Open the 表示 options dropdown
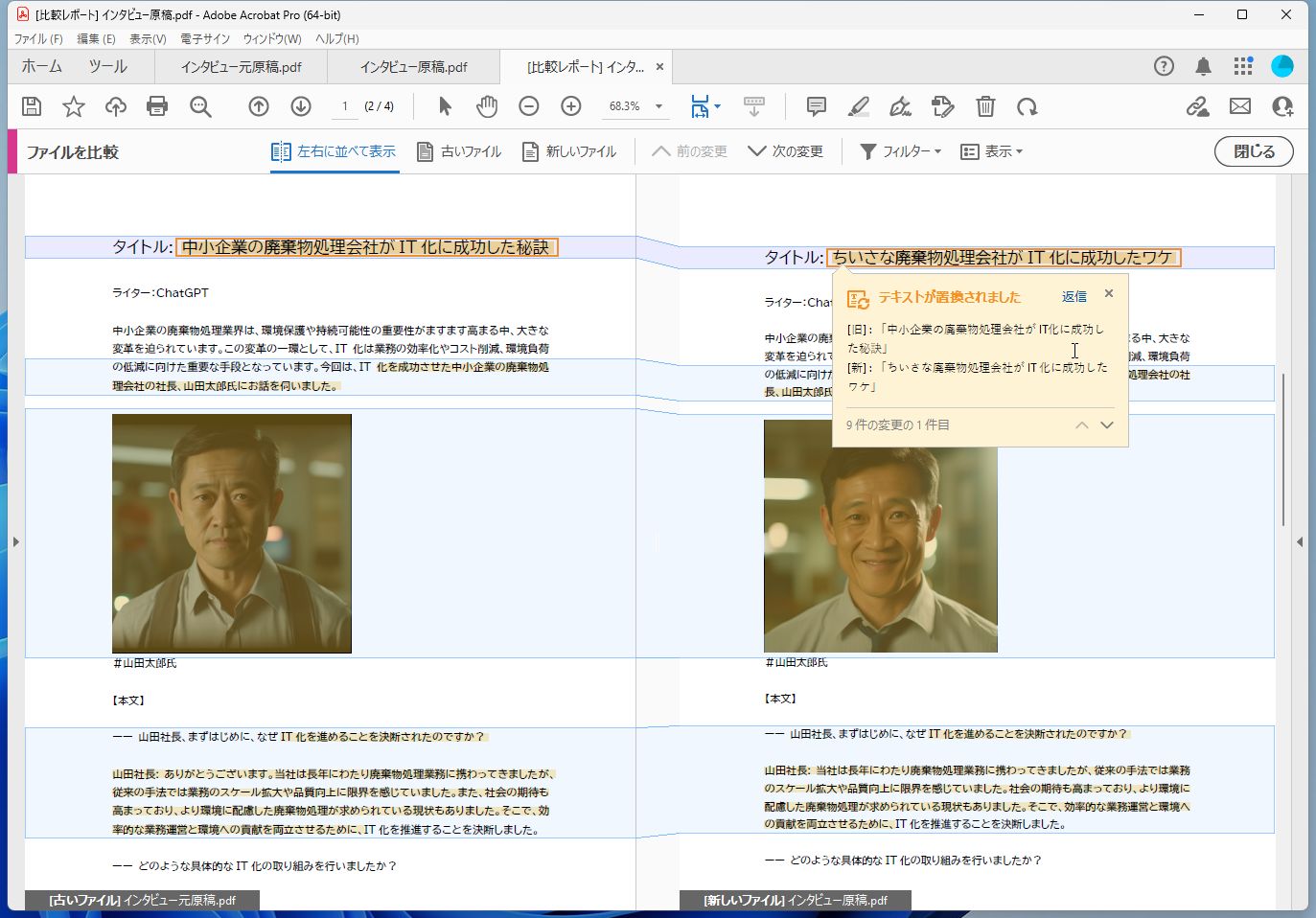Screen dimensions: 1316x918 992,150
